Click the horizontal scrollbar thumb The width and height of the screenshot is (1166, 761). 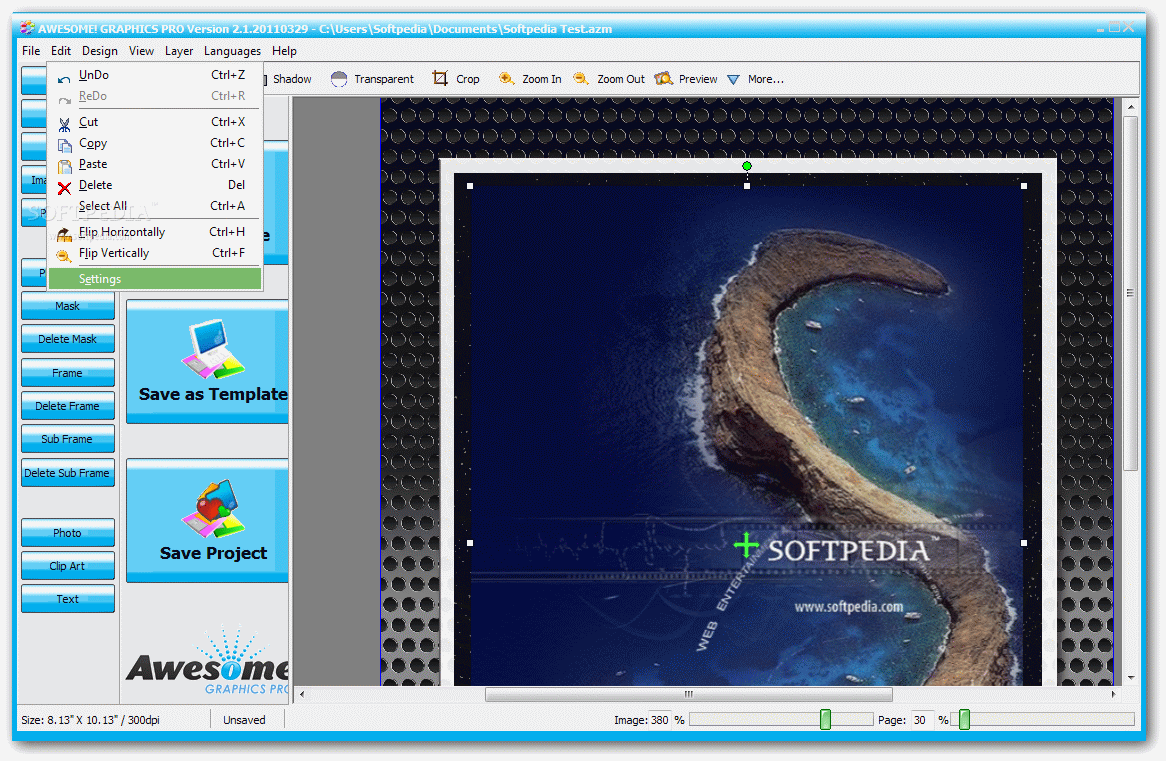point(689,694)
